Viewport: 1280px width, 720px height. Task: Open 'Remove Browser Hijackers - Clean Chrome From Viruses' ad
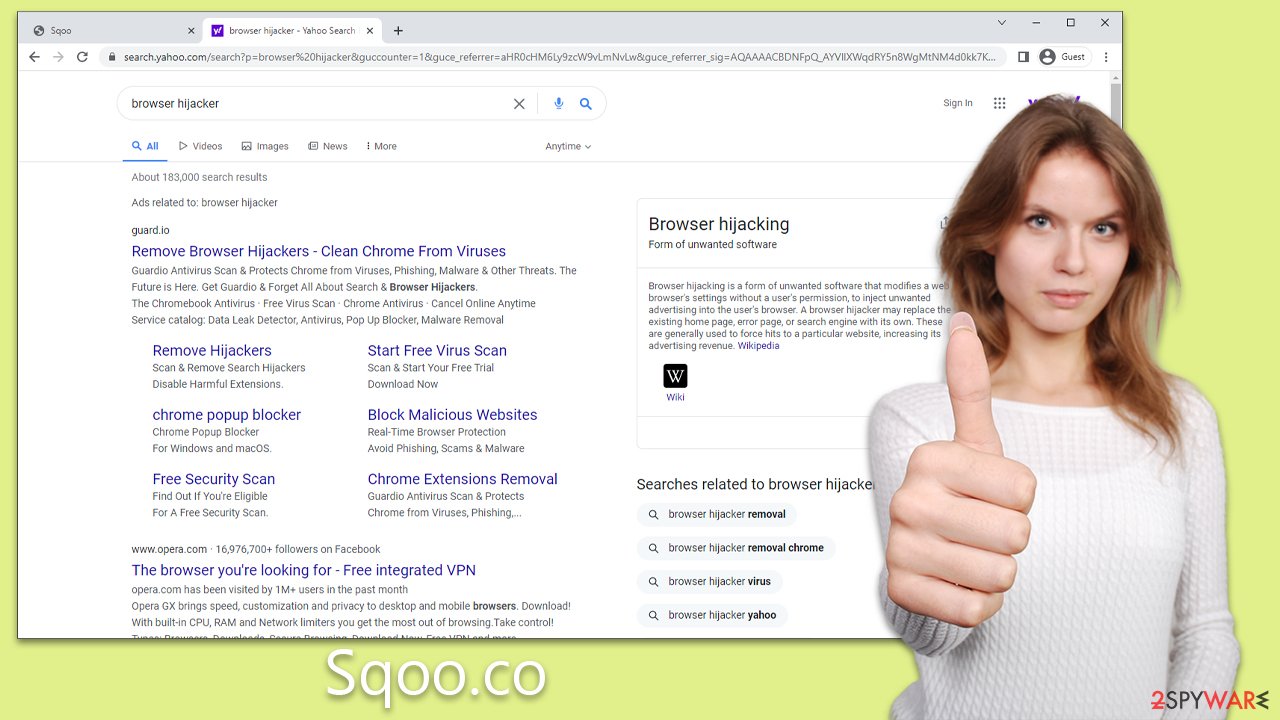point(318,251)
